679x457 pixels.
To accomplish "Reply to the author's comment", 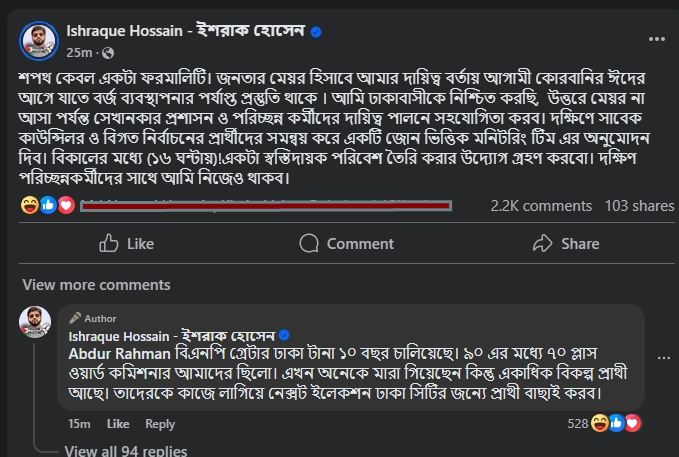I will pos(160,424).
